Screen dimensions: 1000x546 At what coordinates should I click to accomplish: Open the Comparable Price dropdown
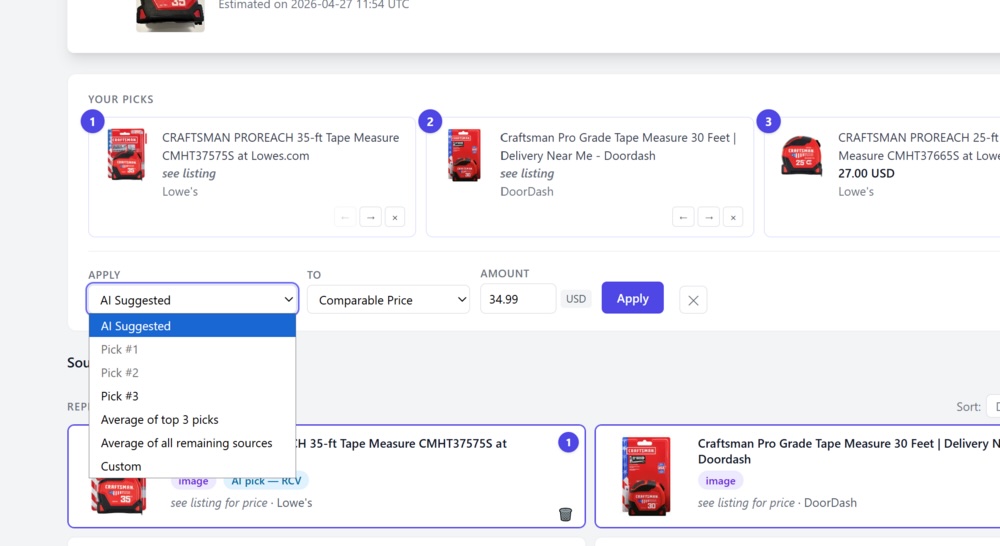tap(388, 300)
